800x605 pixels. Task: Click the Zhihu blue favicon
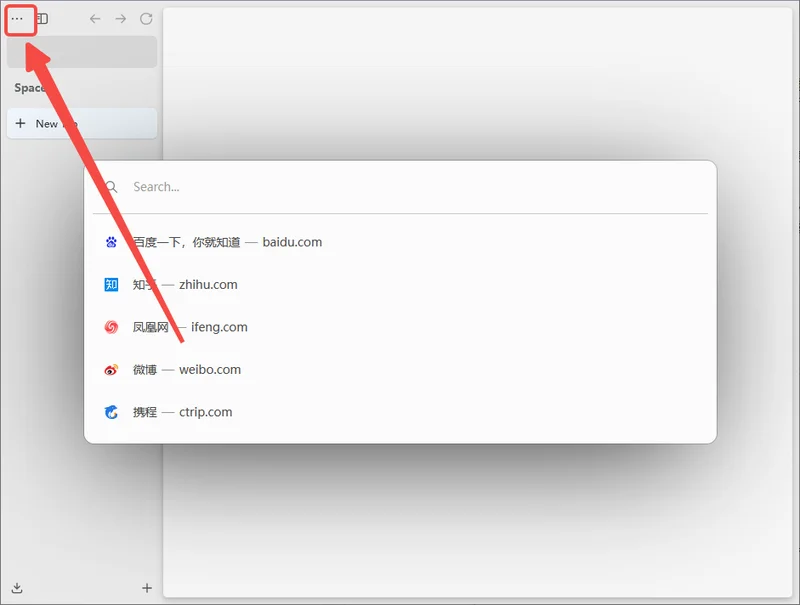111,285
